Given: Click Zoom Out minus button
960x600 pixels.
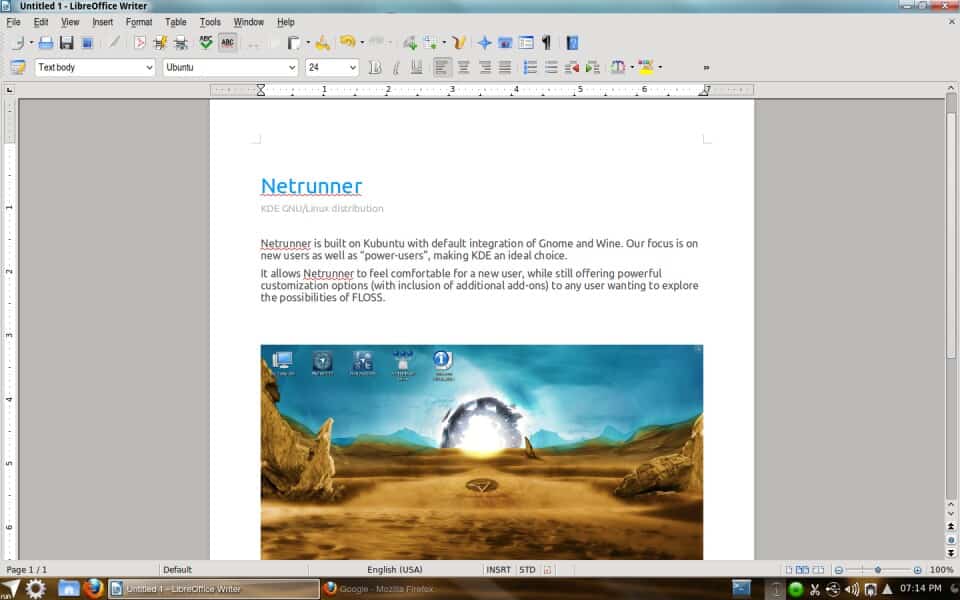Looking at the screenshot, I should pos(839,570).
